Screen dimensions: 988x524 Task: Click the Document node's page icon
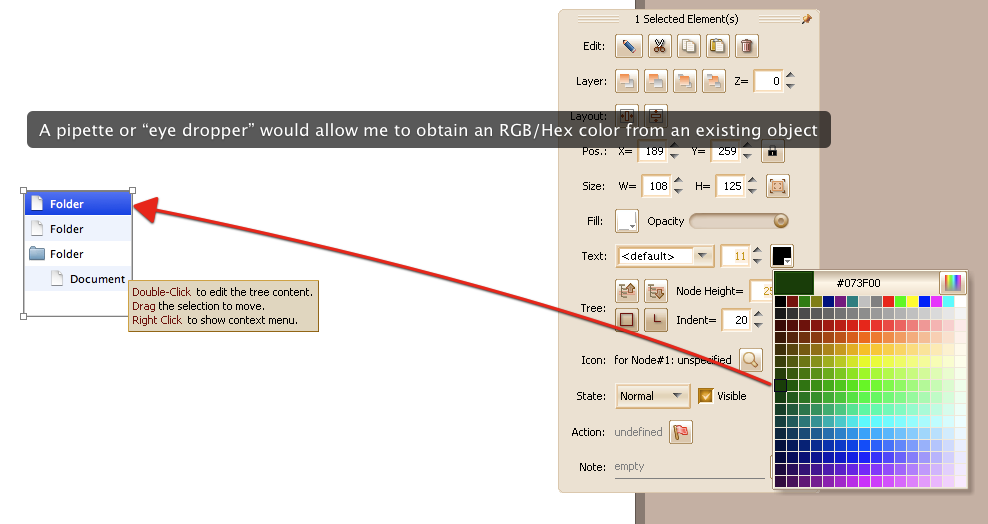[57, 278]
